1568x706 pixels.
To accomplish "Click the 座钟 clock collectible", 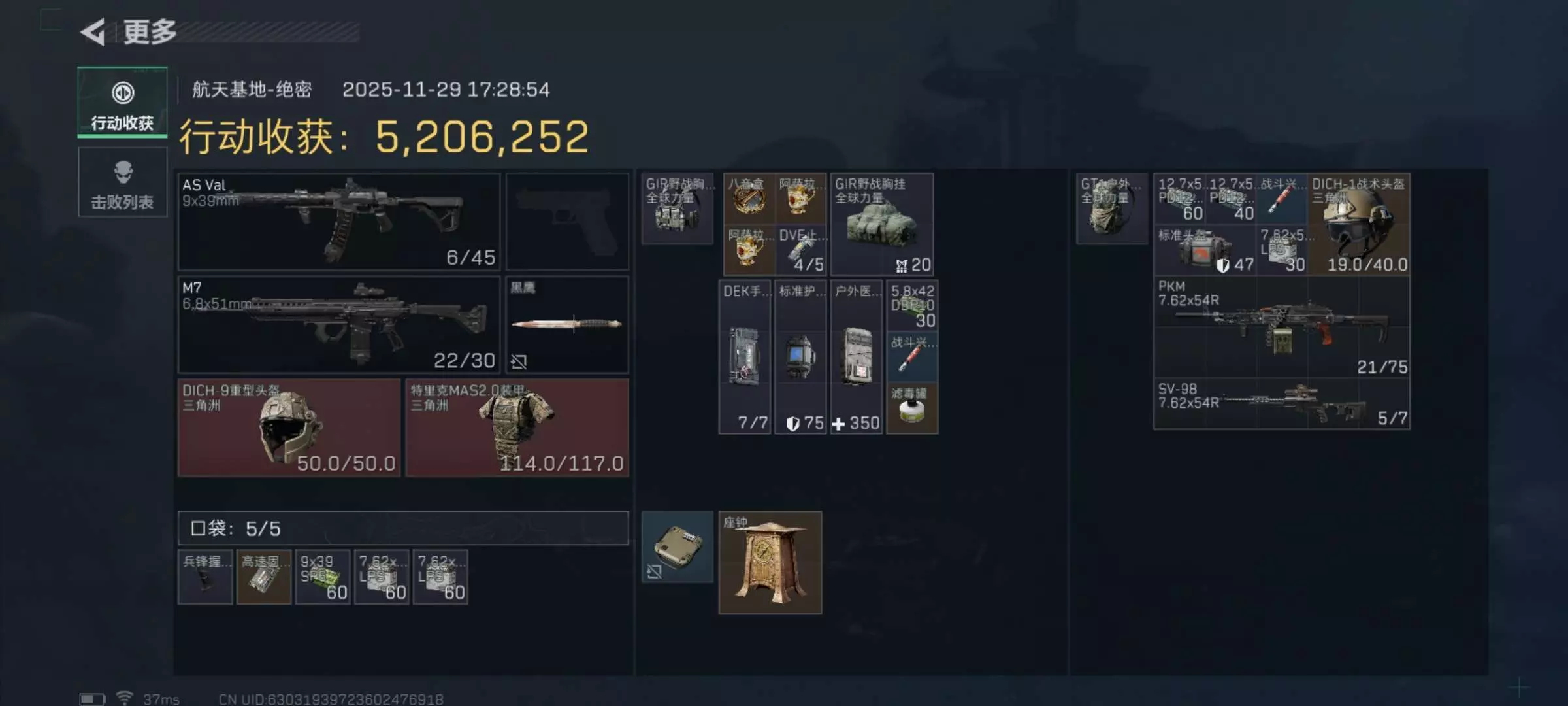I will click(x=770, y=563).
